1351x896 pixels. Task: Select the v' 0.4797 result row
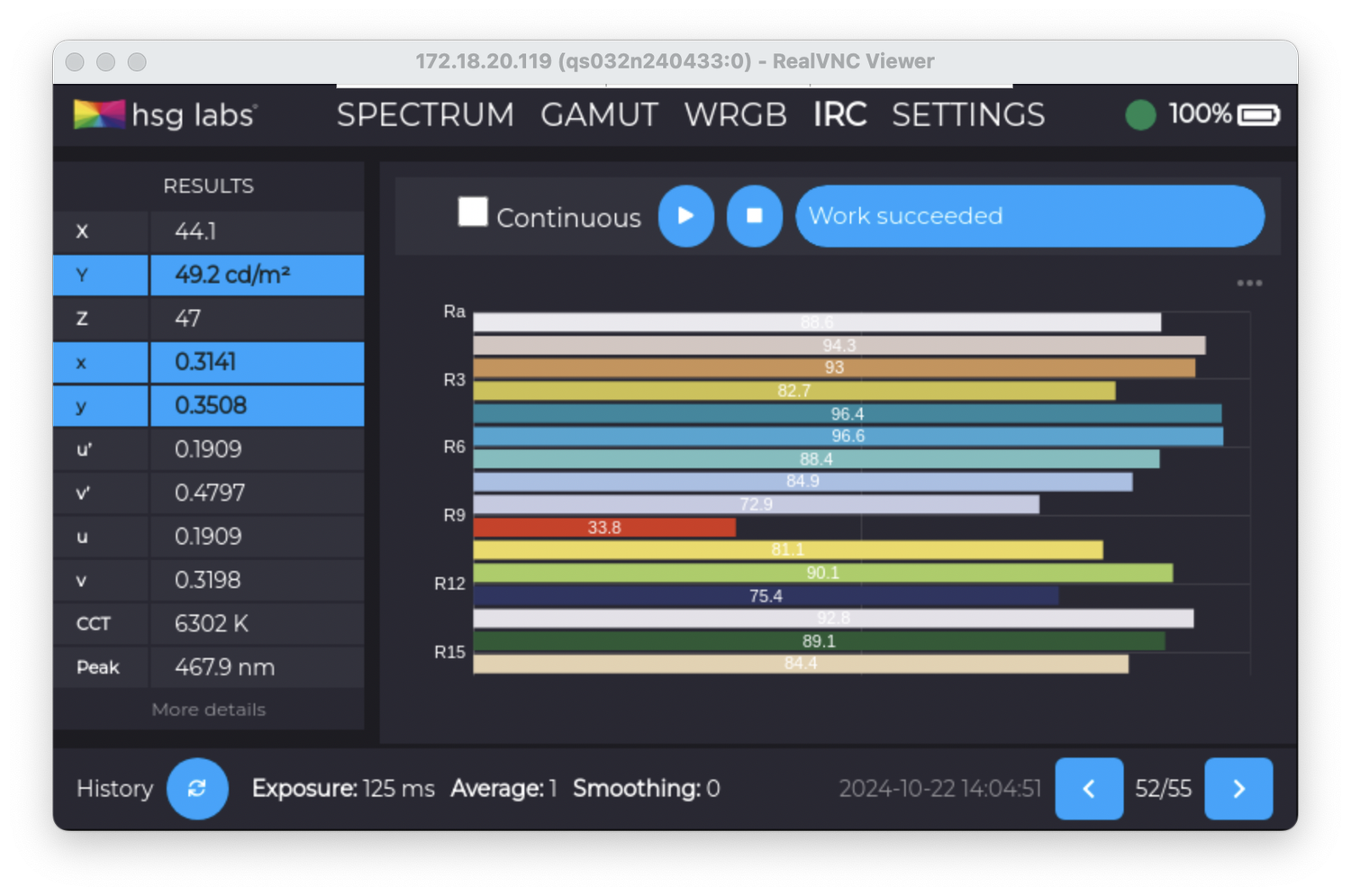tap(209, 493)
